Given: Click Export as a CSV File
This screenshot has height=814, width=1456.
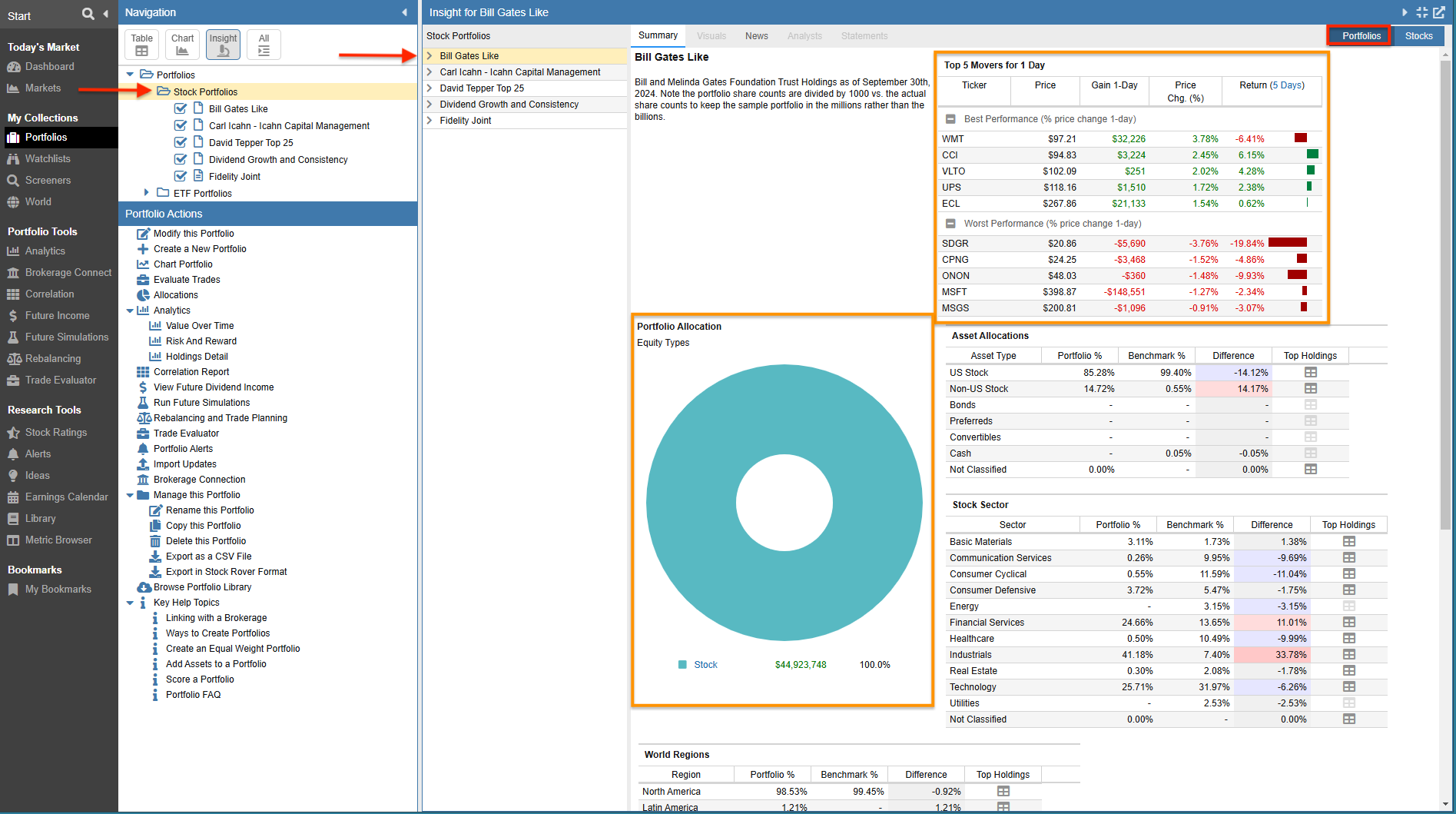Looking at the screenshot, I should [x=209, y=557].
